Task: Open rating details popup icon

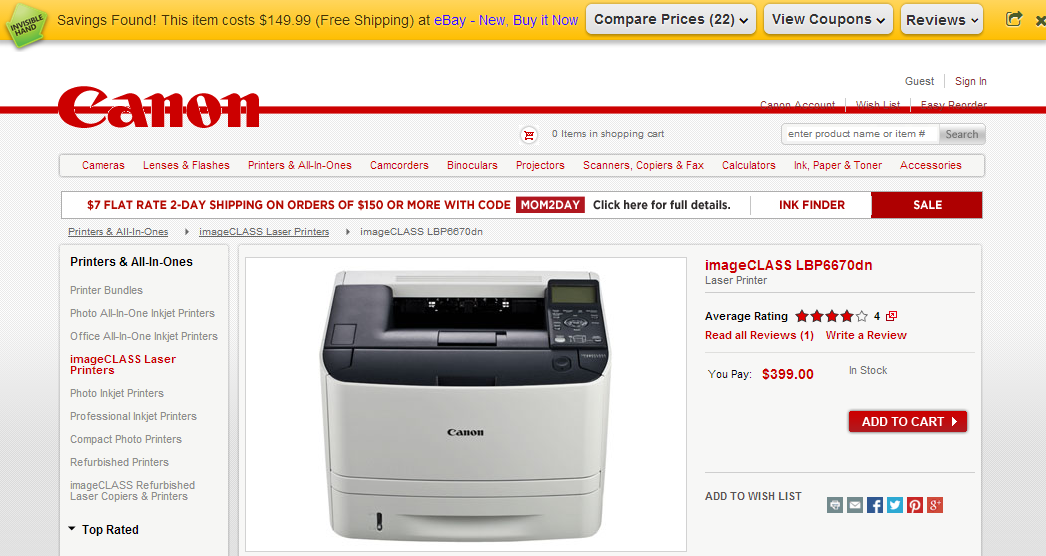Action: (891, 316)
